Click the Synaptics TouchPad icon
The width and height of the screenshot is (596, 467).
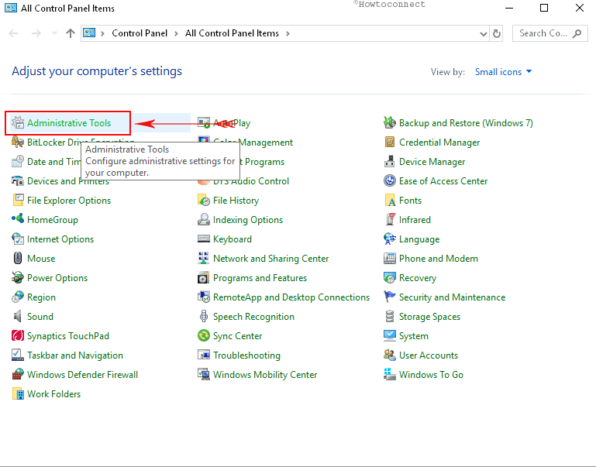click(17, 336)
